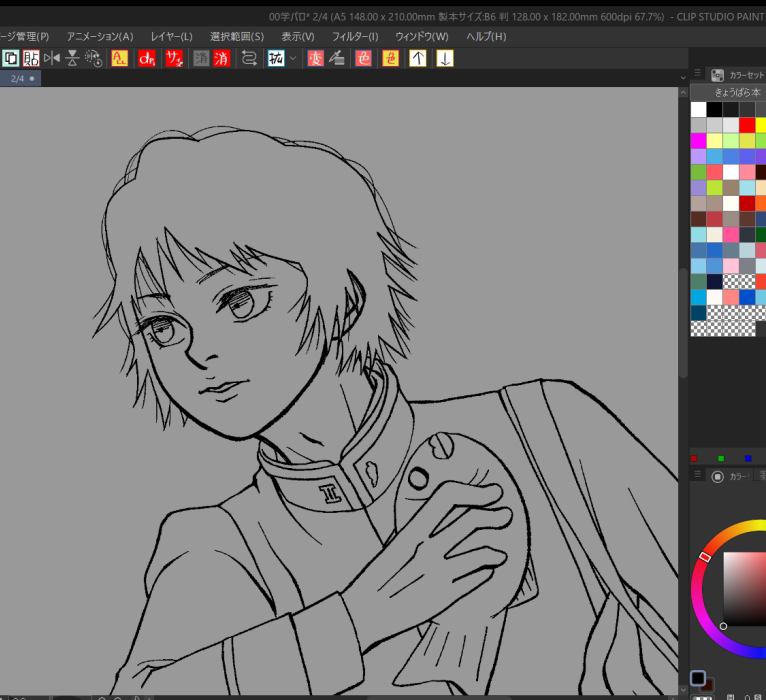Image resolution: width=766 pixels, height=700 pixels.
Task: Click the blue-bordered 抜 icon
Action: tap(276, 59)
